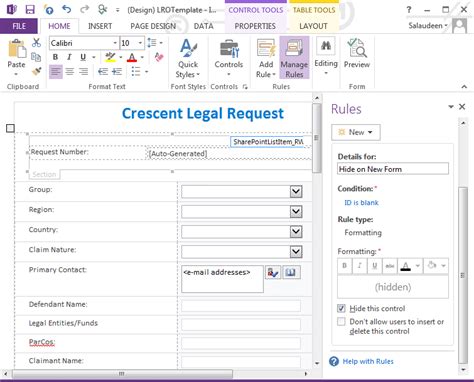Uncheck the Hide this control checkbox

[341, 308]
